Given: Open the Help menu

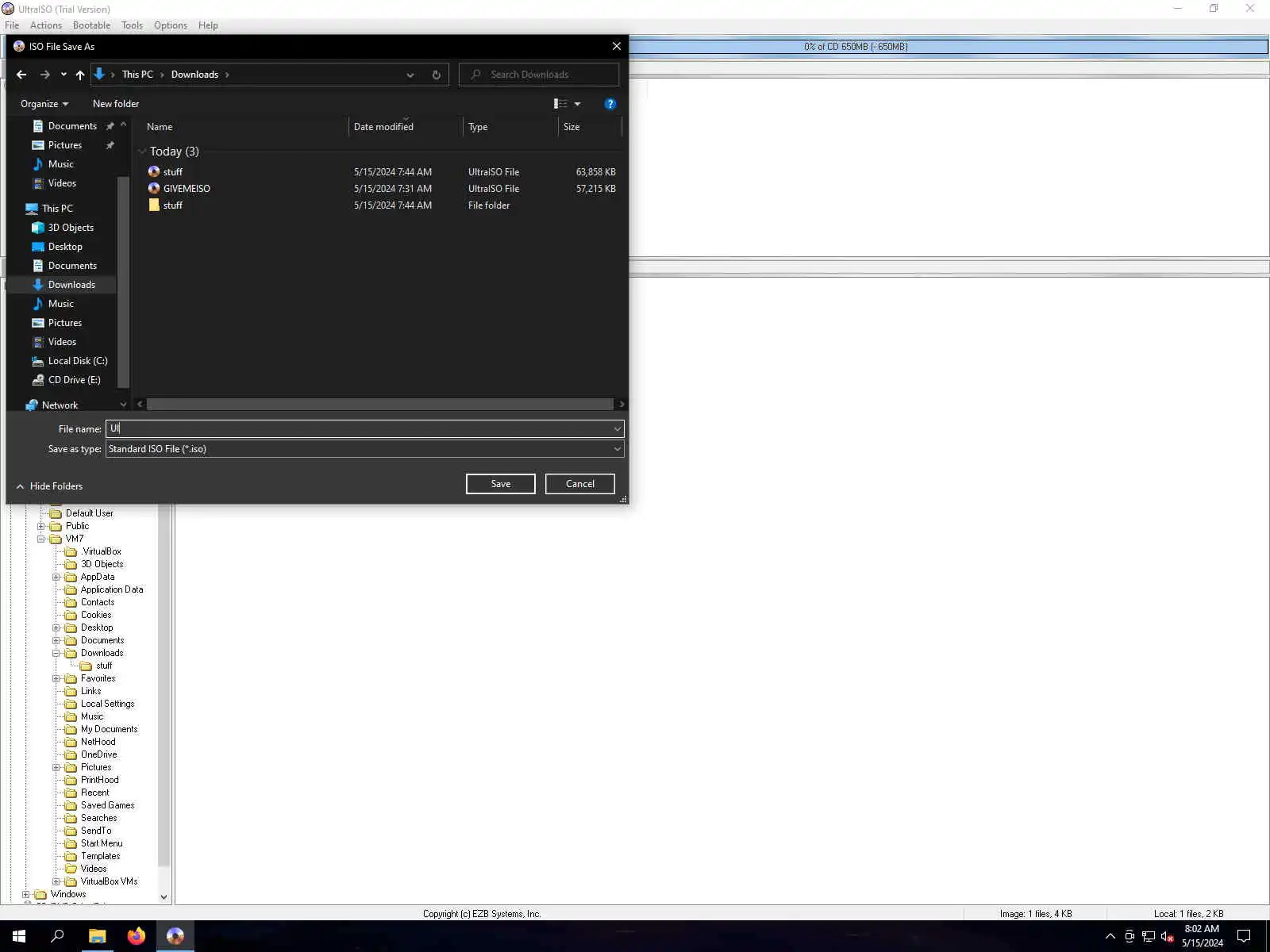Looking at the screenshot, I should click(x=208, y=25).
